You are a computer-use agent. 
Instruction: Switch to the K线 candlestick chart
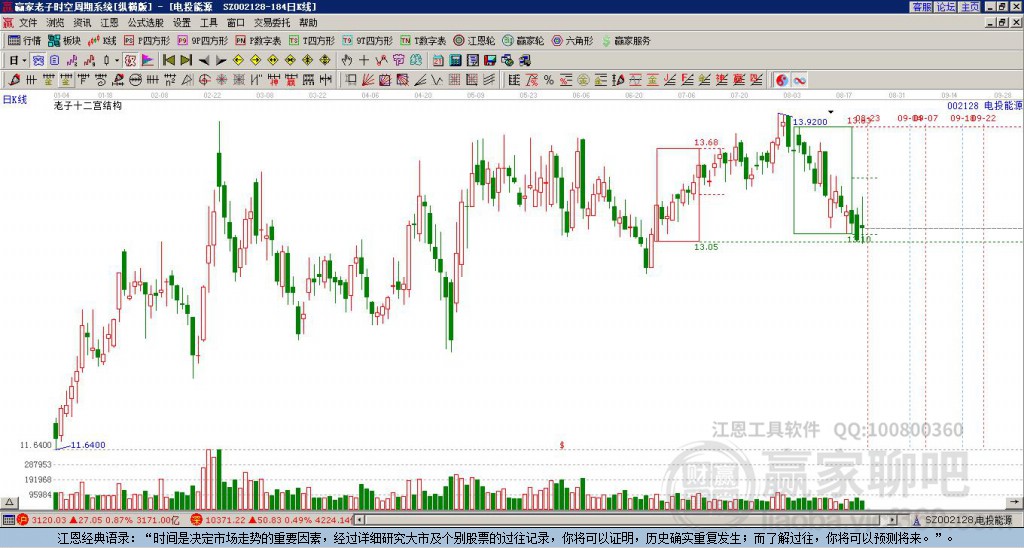pyautogui.click(x=101, y=40)
